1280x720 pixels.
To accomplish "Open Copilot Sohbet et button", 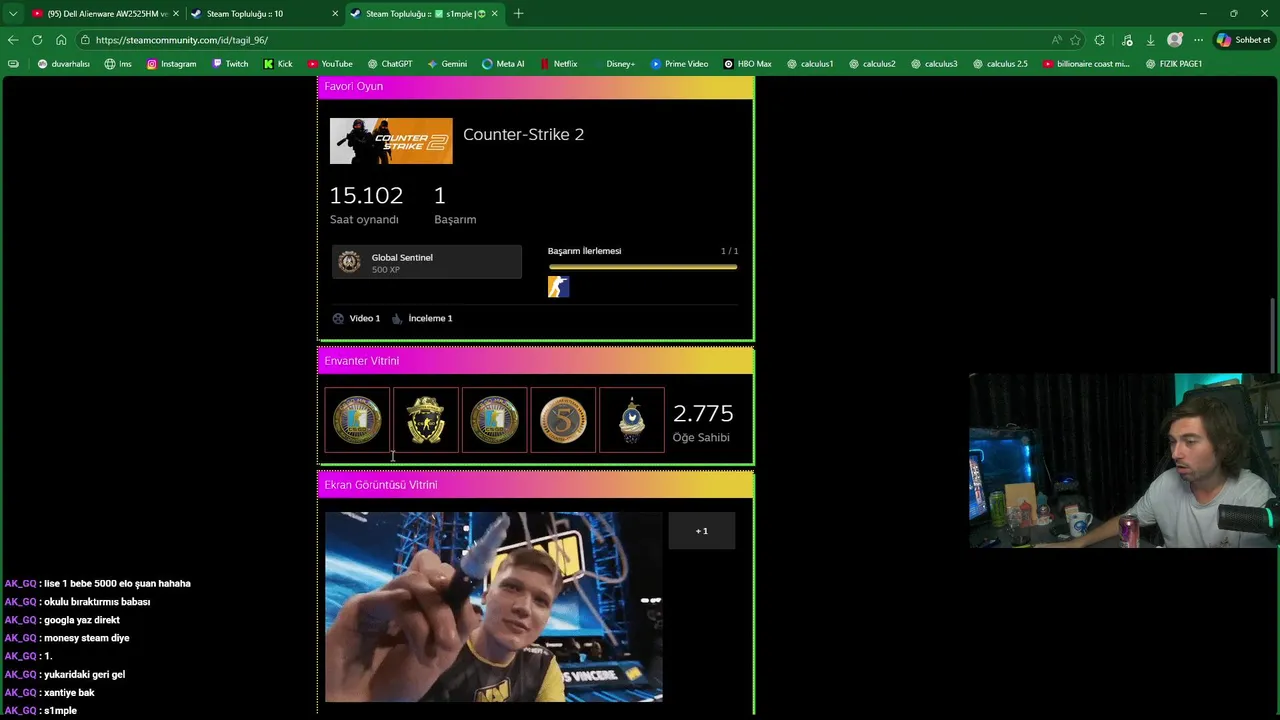I will (x=1243, y=40).
